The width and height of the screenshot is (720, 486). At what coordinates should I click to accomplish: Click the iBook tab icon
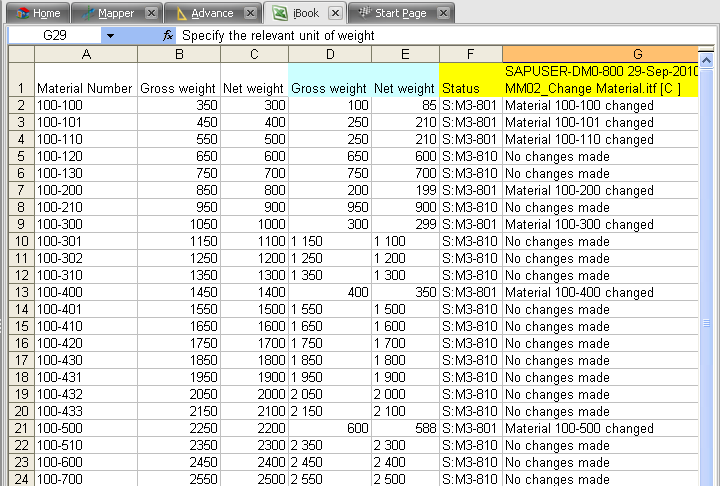pyautogui.click(x=280, y=13)
